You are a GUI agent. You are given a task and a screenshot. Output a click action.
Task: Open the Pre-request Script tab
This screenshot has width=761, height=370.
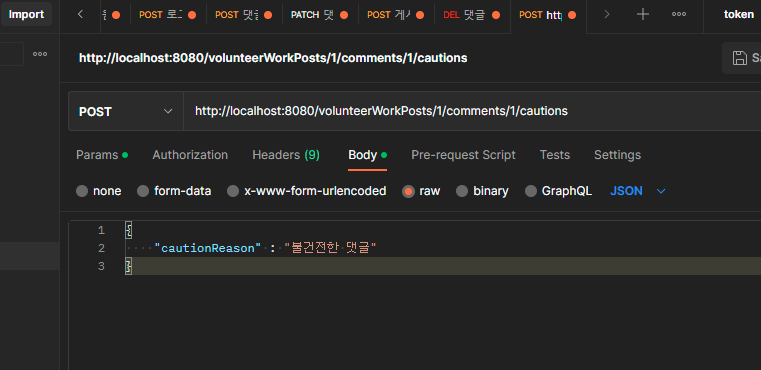[463, 155]
